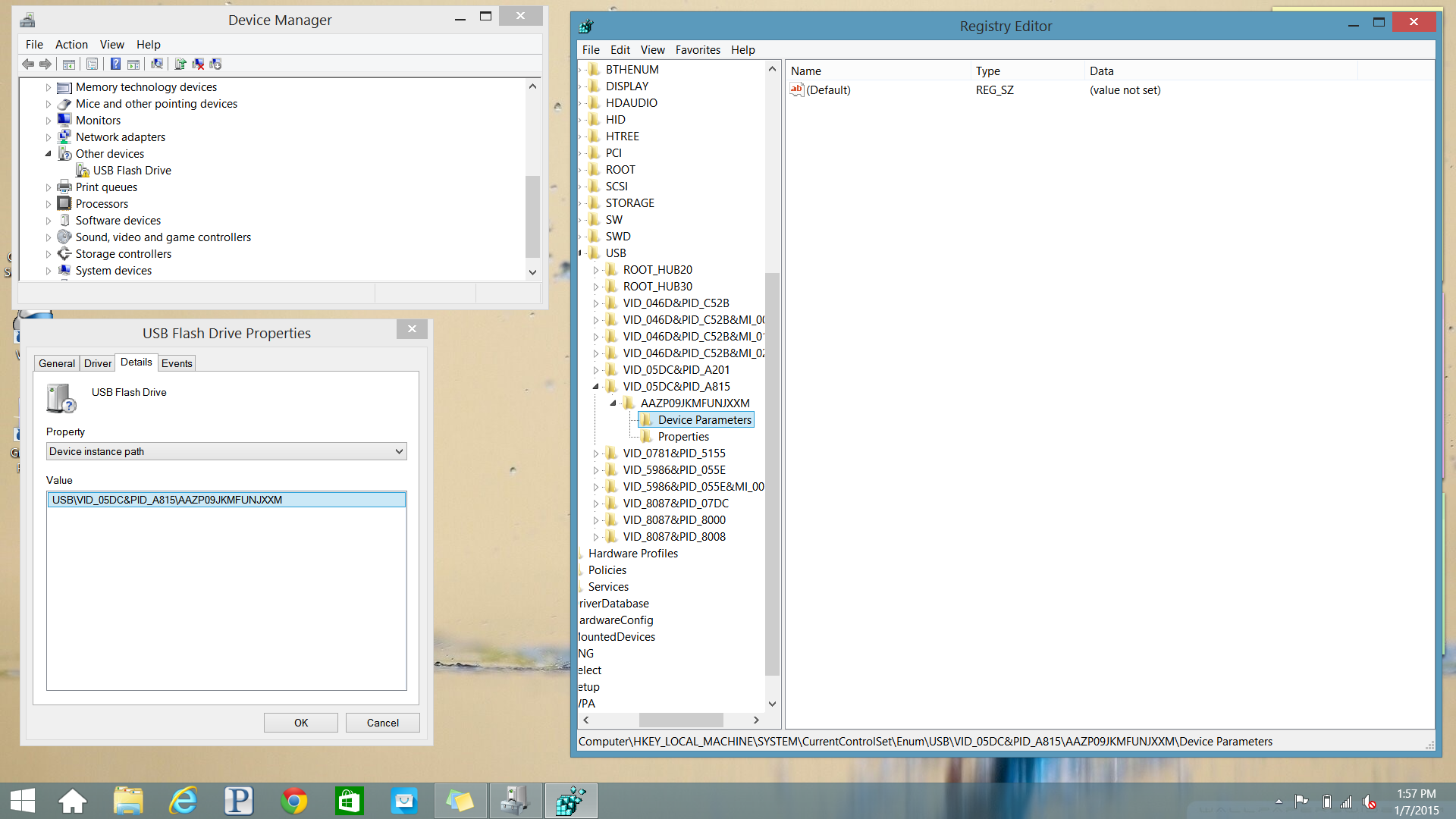Launch Internet Explorer from the taskbar
The image size is (1456, 819).
click(184, 801)
